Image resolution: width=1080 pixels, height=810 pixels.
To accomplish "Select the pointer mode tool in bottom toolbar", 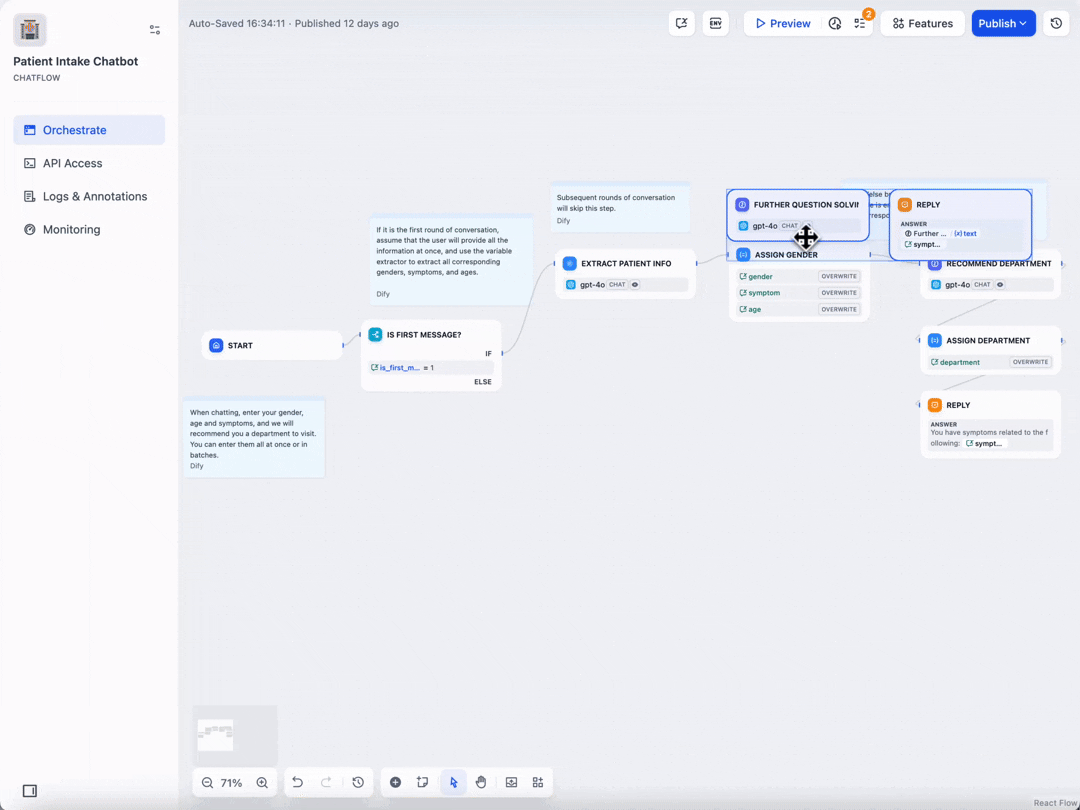I will point(452,782).
